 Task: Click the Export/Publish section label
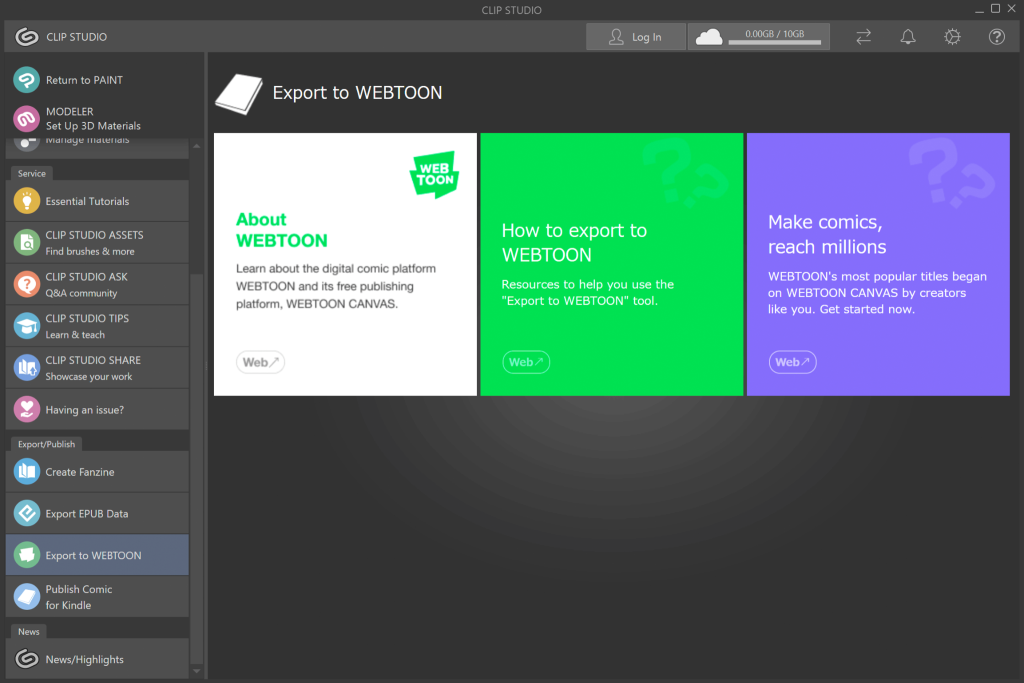[x=46, y=444]
